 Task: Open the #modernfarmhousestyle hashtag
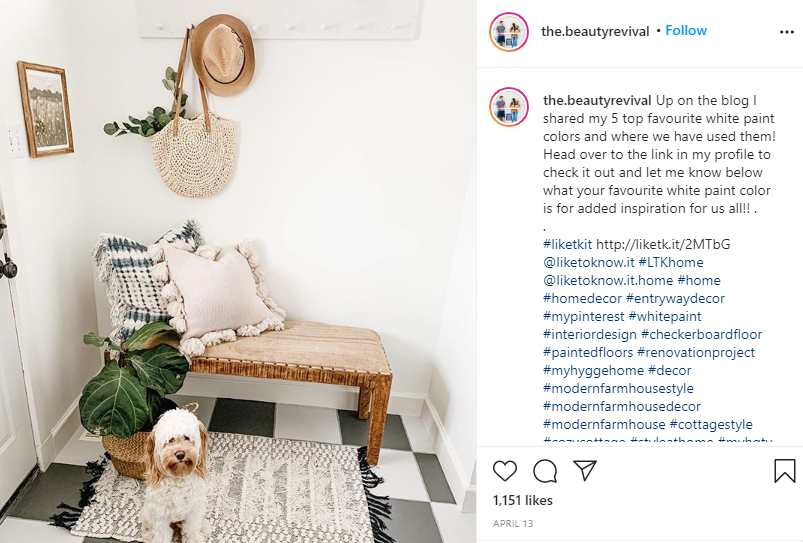pyautogui.click(x=618, y=388)
